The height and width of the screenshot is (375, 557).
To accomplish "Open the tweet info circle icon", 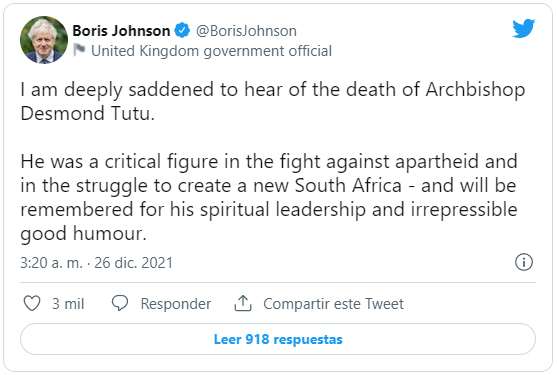I will tap(524, 262).
